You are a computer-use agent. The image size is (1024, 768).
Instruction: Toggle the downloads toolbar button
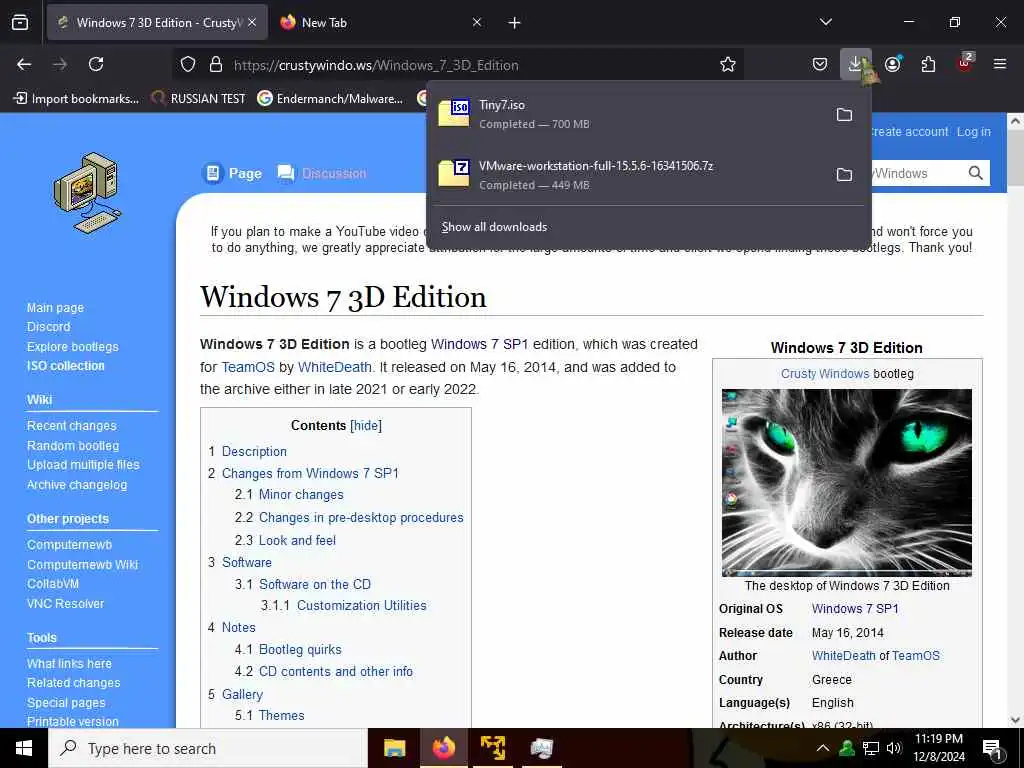click(x=855, y=64)
